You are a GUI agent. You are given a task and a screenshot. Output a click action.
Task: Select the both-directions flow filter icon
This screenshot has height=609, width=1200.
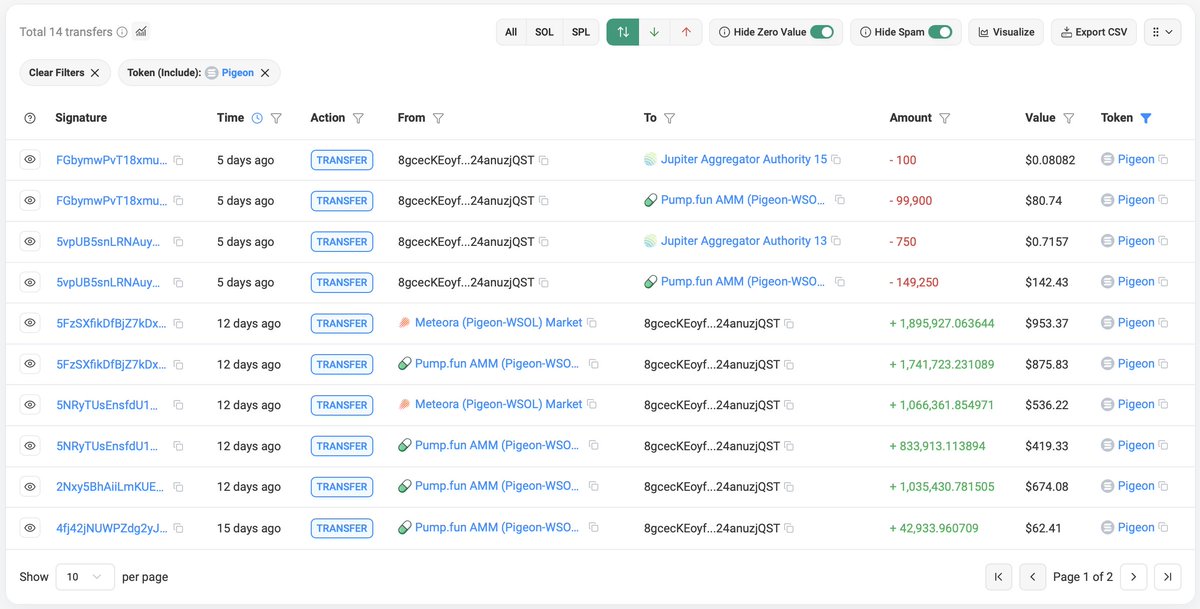pos(623,32)
